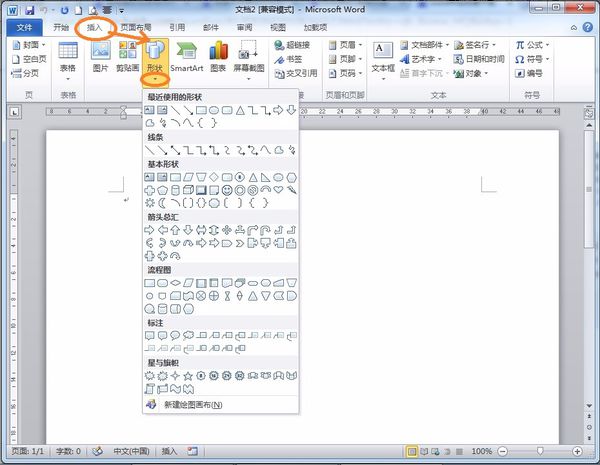Click the vertical scrollbar down arrow

589,406
